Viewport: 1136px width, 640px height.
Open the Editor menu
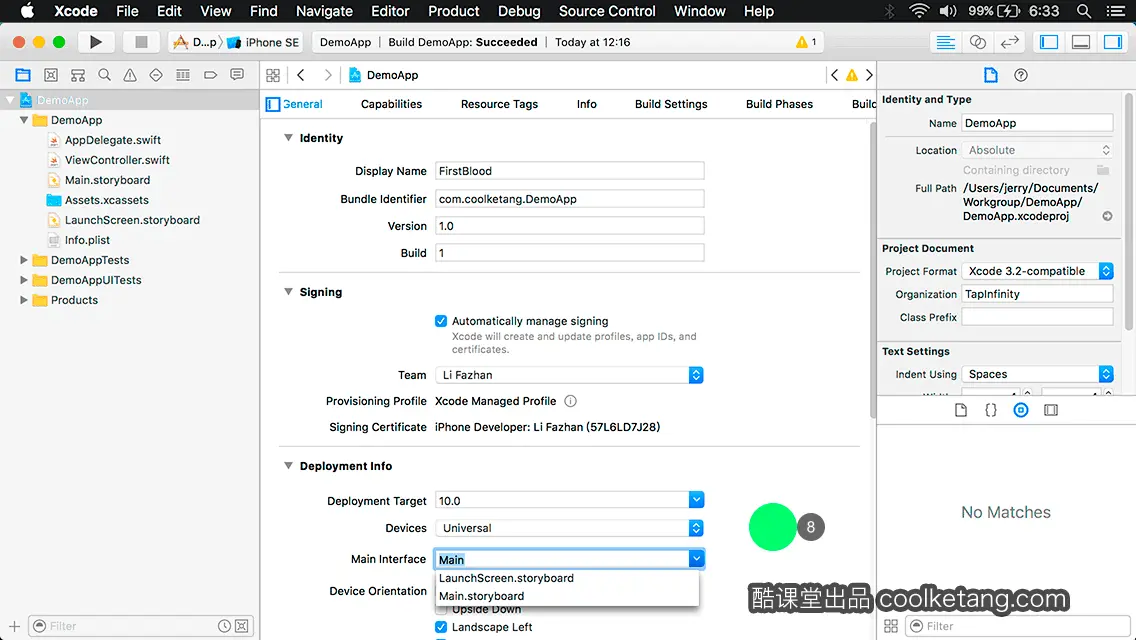click(390, 11)
